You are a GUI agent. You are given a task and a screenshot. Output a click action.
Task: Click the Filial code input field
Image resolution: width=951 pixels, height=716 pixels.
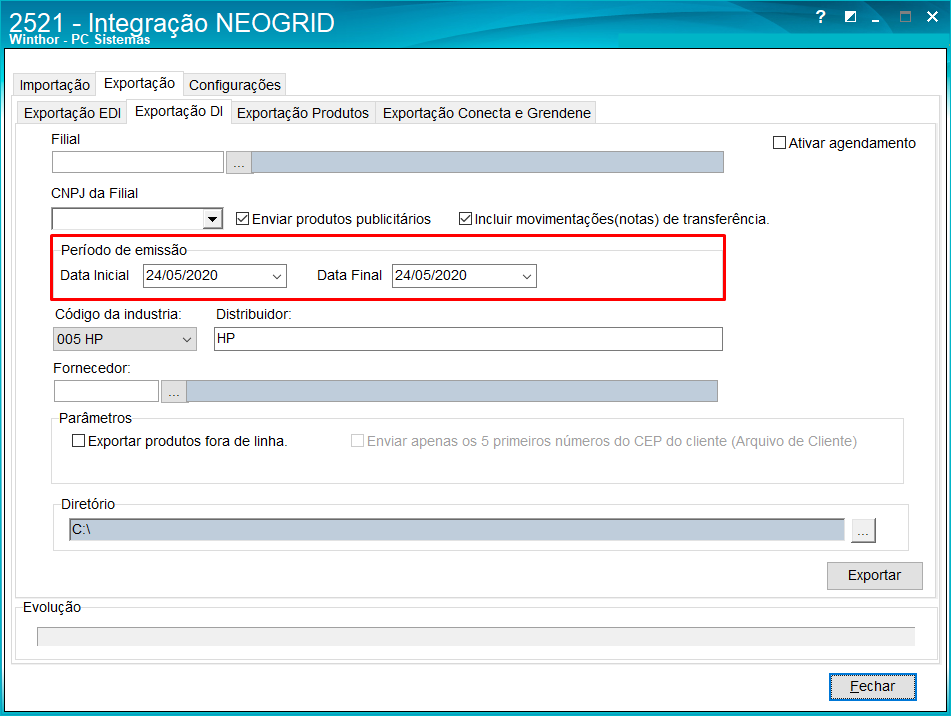pos(138,162)
